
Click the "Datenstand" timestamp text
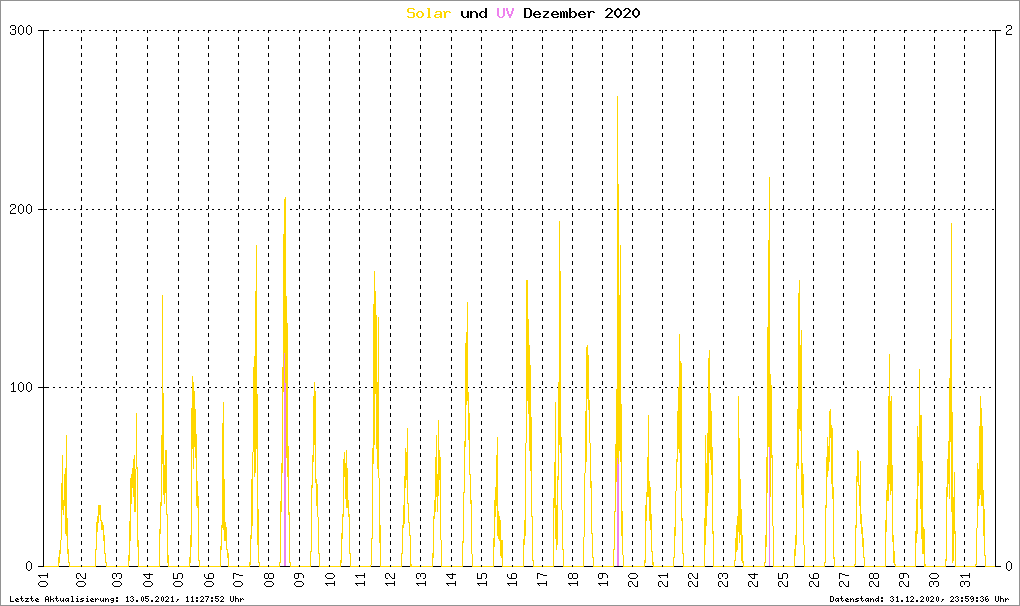tap(919, 599)
